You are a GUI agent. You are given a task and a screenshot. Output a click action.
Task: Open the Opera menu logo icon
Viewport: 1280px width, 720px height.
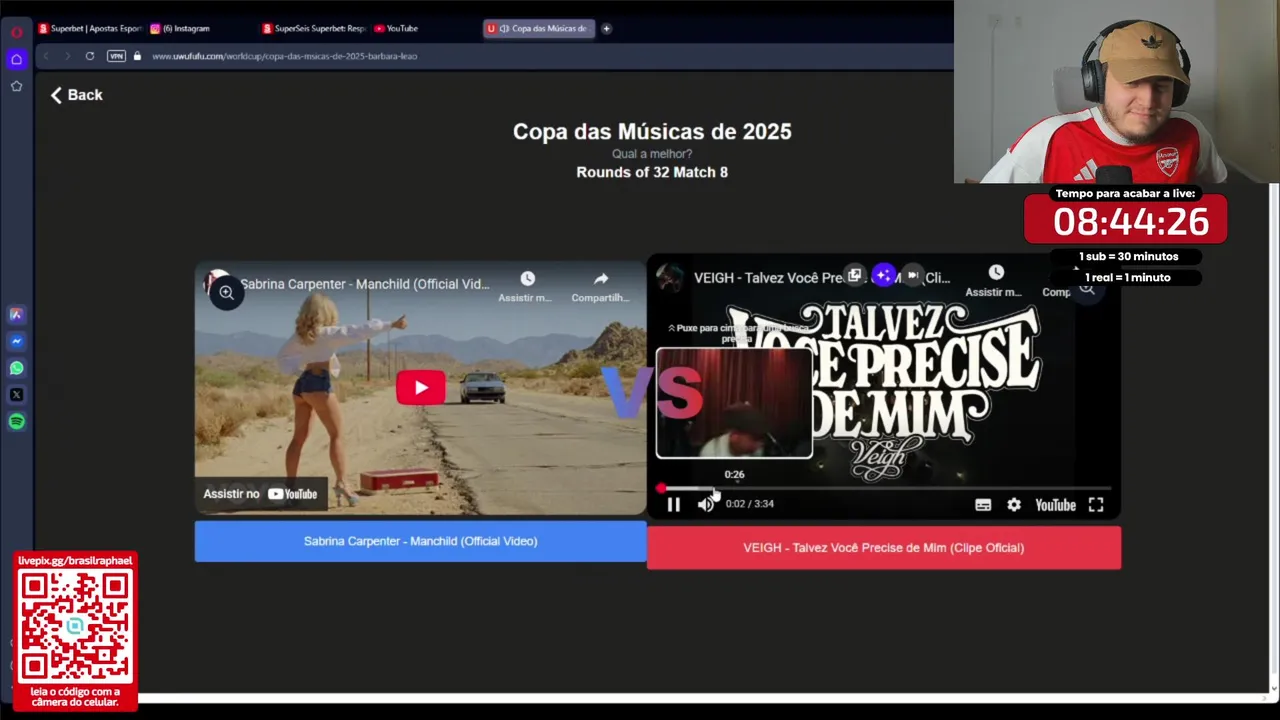16,32
